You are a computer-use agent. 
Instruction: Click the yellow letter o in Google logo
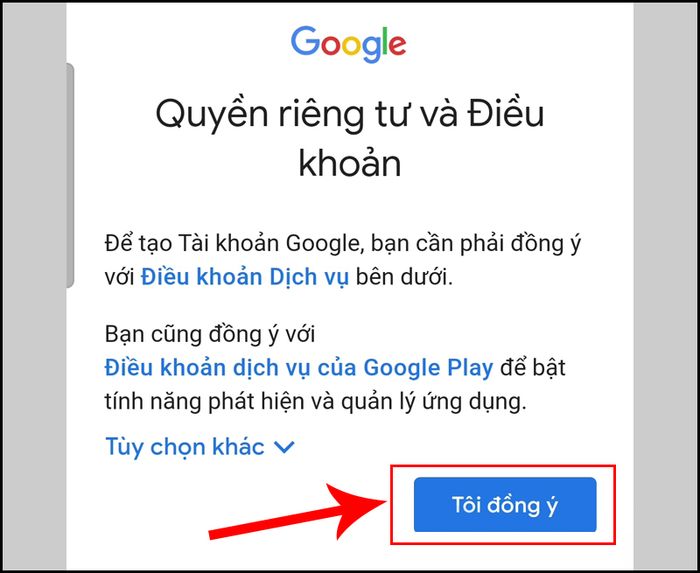click(351, 45)
